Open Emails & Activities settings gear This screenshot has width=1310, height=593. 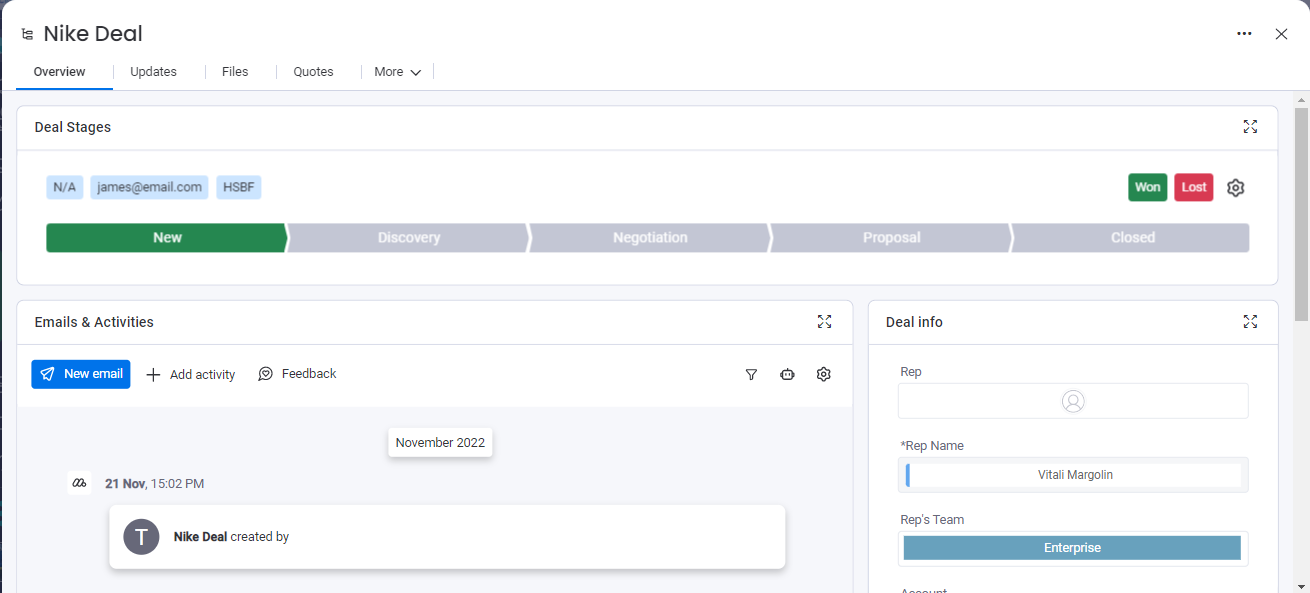[824, 374]
